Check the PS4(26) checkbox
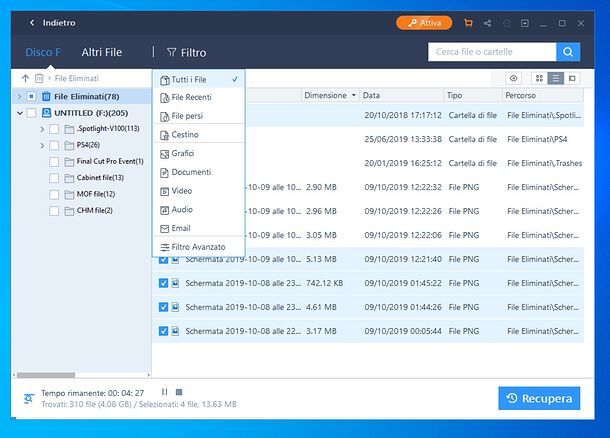The height and width of the screenshot is (438, 610). coord(54,145)
